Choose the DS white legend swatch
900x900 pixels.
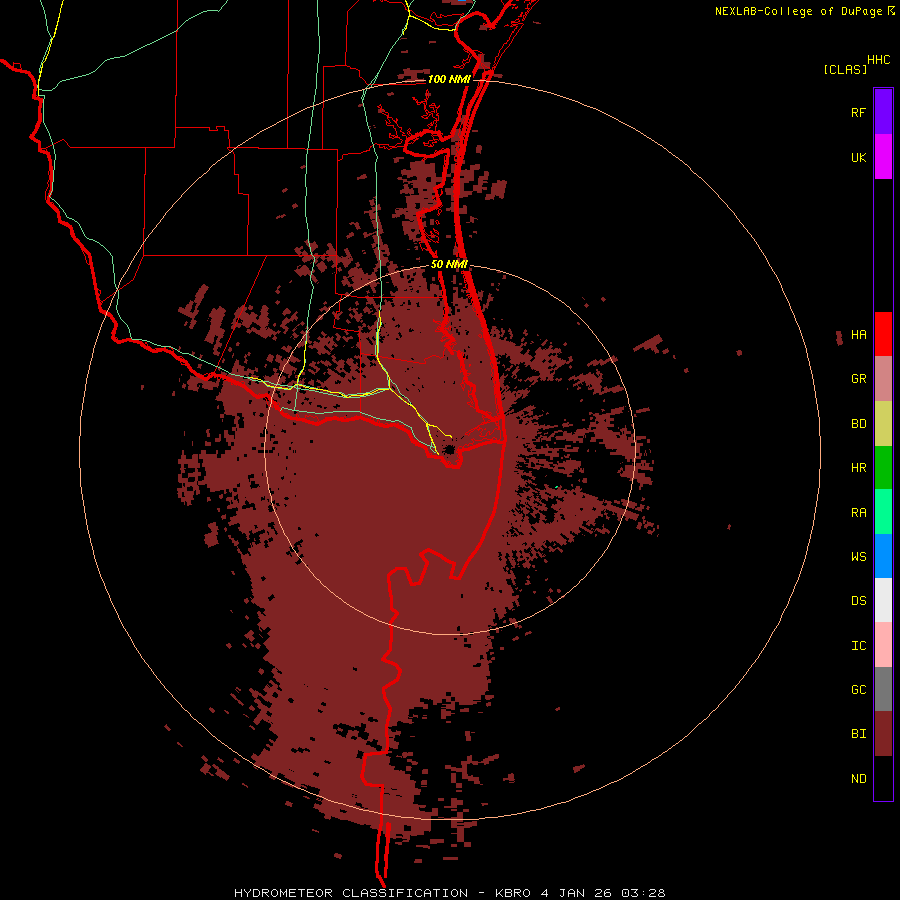(x=883, y=600)
